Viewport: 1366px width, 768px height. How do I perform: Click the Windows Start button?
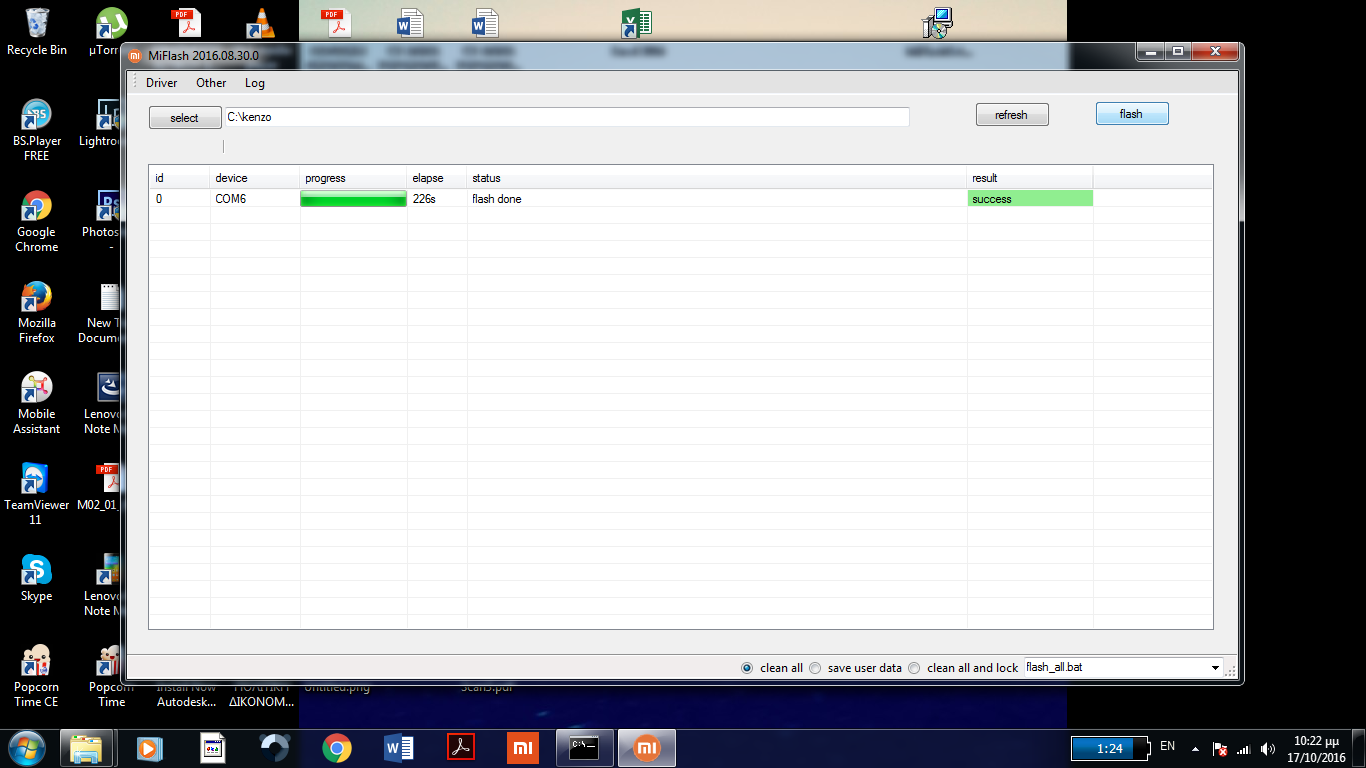[25, 748]
